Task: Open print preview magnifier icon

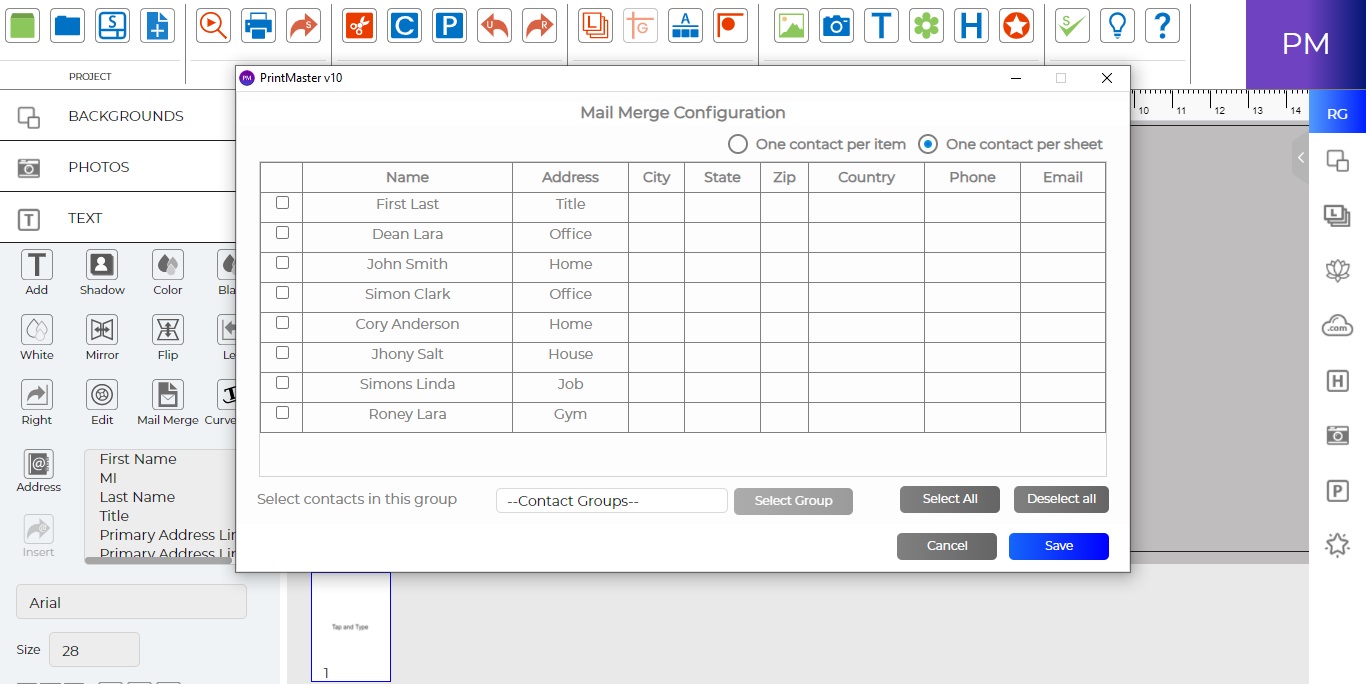Action: tap(213, 26)
